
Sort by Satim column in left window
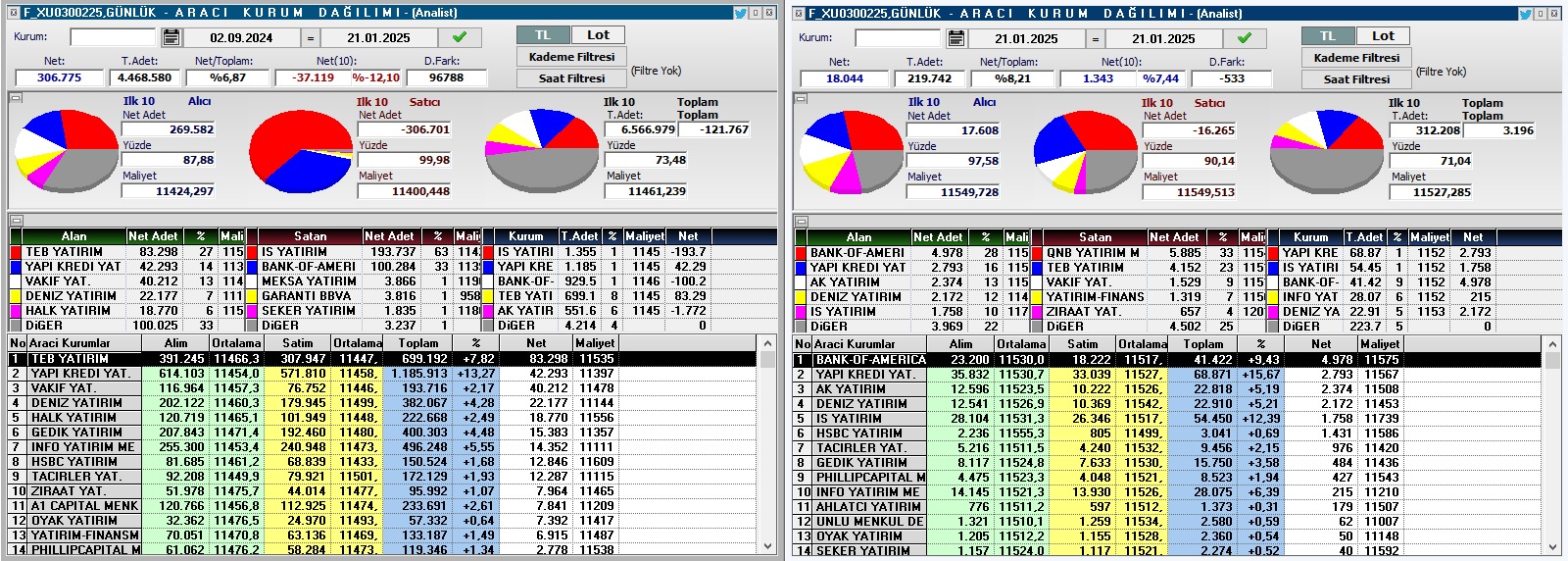coord(297,343)
